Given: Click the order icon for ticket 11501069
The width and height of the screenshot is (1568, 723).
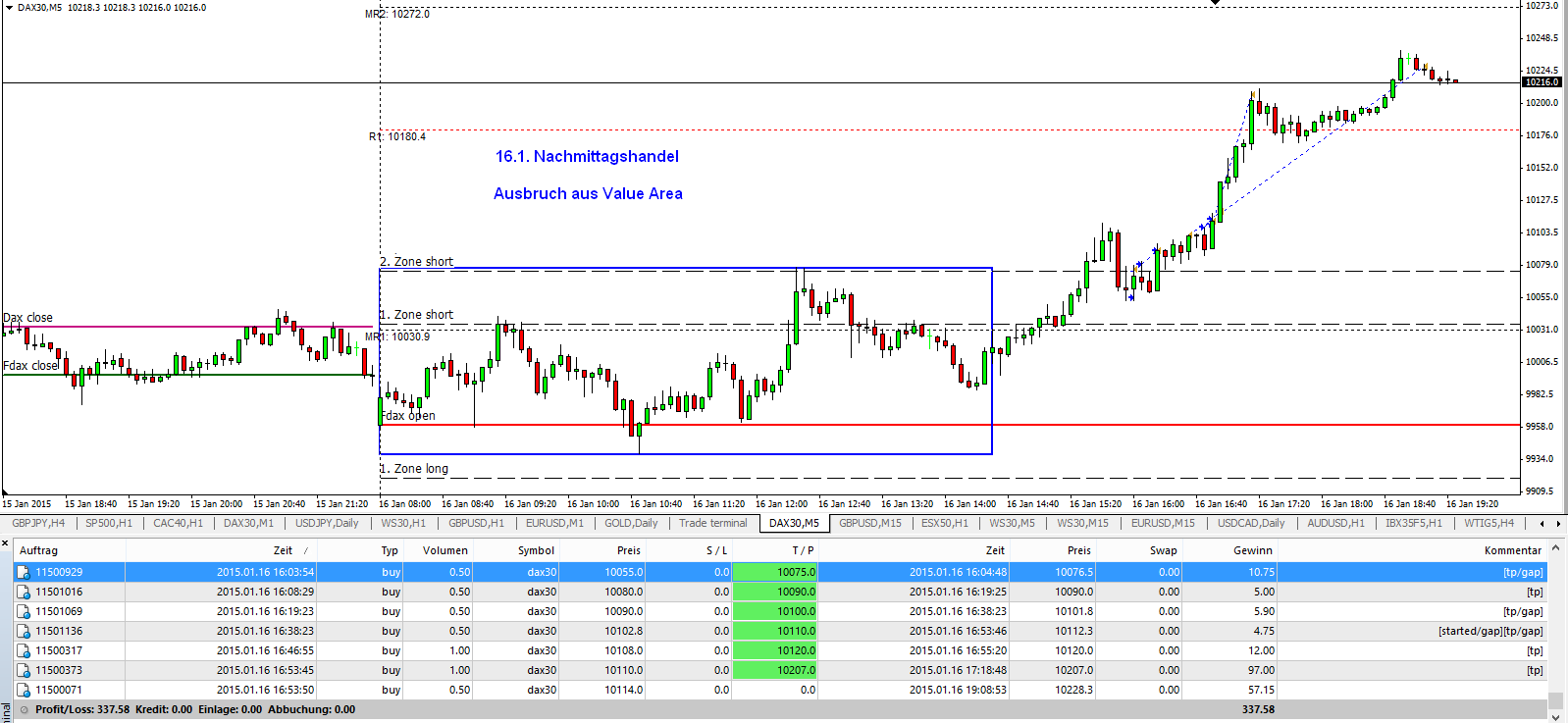Looking at the screenshot, I should pyautogui.click(x=24, y=611).
